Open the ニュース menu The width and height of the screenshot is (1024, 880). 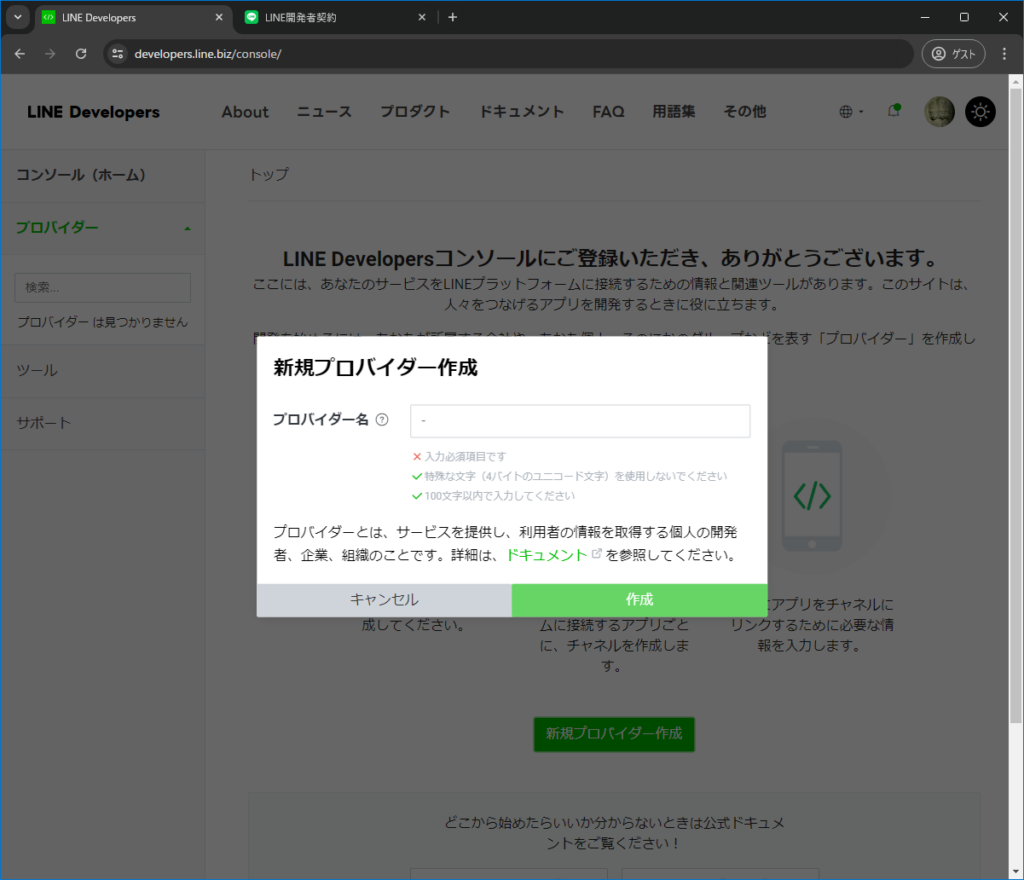pos(325,112)
